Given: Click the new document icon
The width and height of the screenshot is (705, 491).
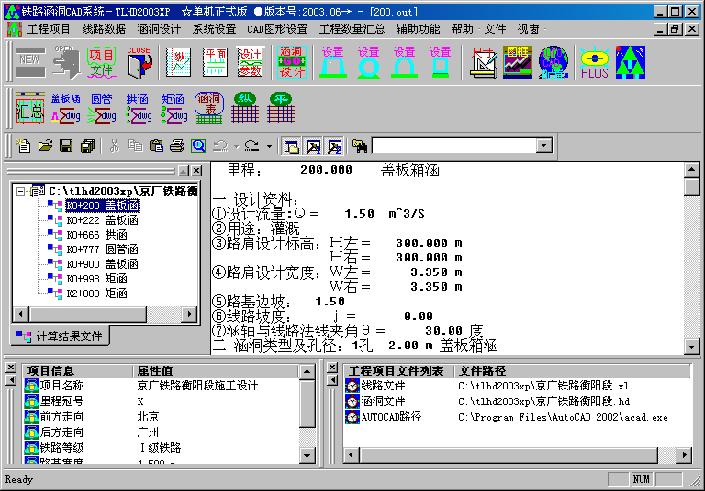Looking at the screenshot, I should pyautogui.click(x=23, y=146).
